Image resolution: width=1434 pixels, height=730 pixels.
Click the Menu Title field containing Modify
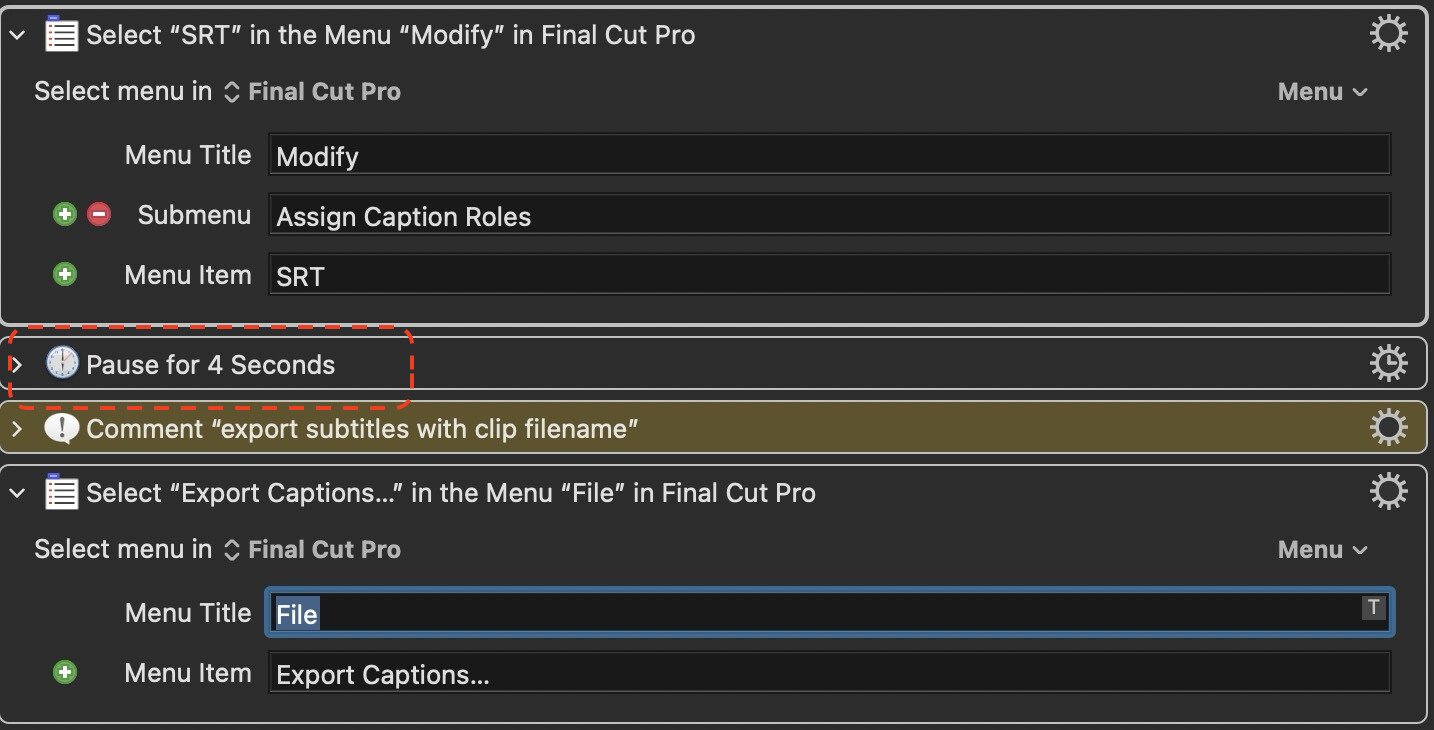click(829, 155)
